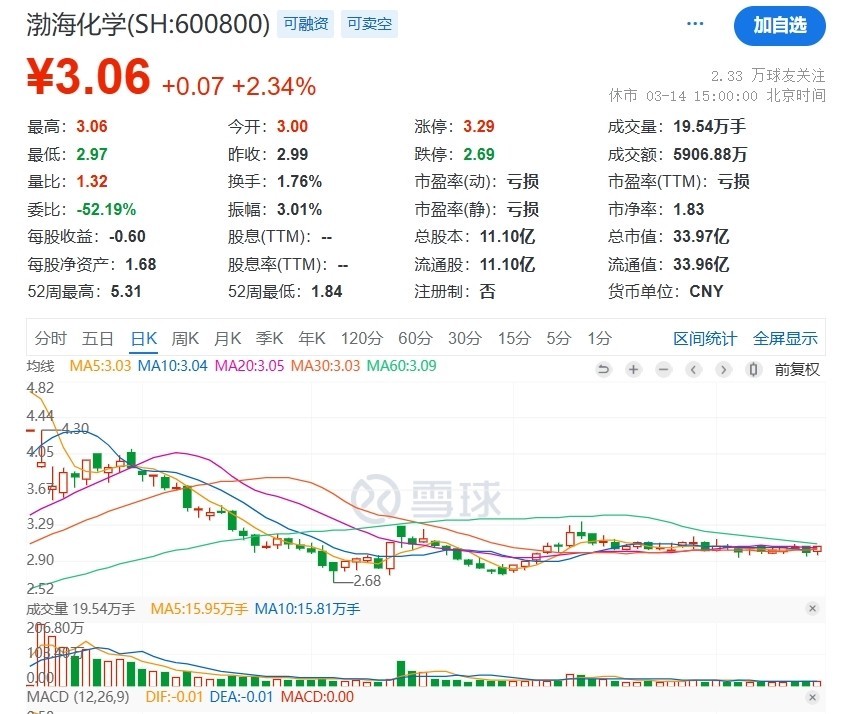Screen dimensions: 844x714
Task: Click the 最高 value 3.06
Action: point(92,127)
